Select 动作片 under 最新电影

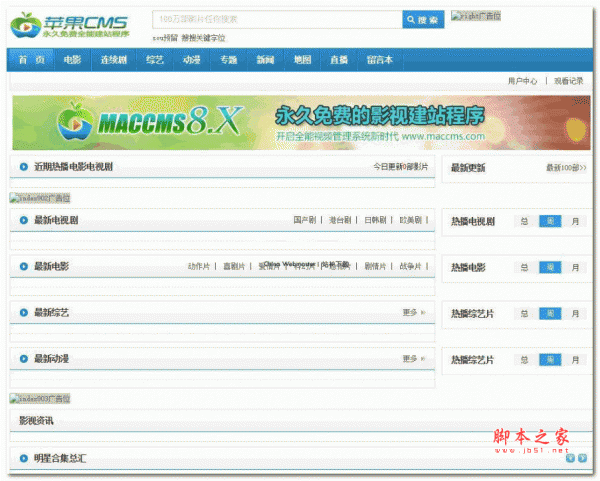pos(199,266)
